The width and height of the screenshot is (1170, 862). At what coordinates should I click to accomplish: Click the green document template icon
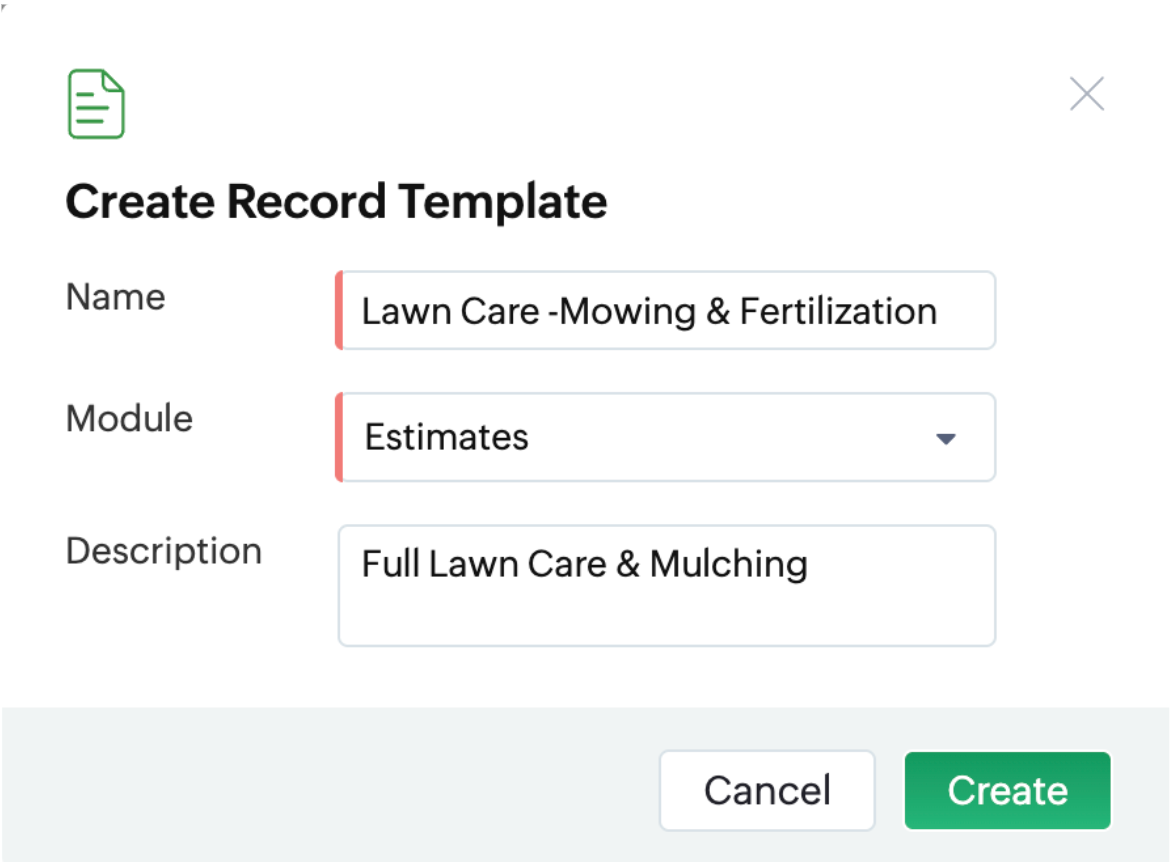96,104
